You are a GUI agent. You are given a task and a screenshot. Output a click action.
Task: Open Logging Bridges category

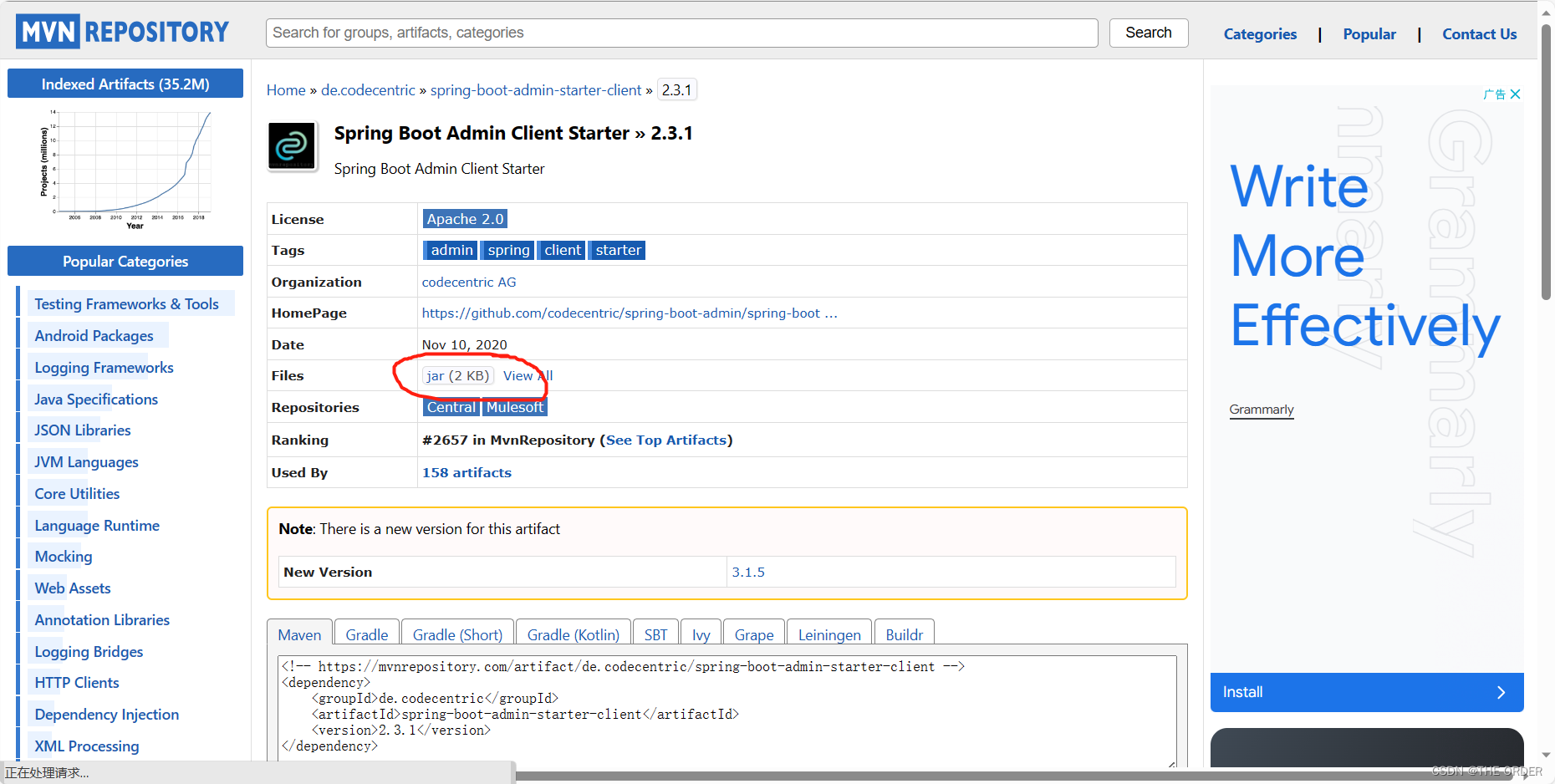89,652
